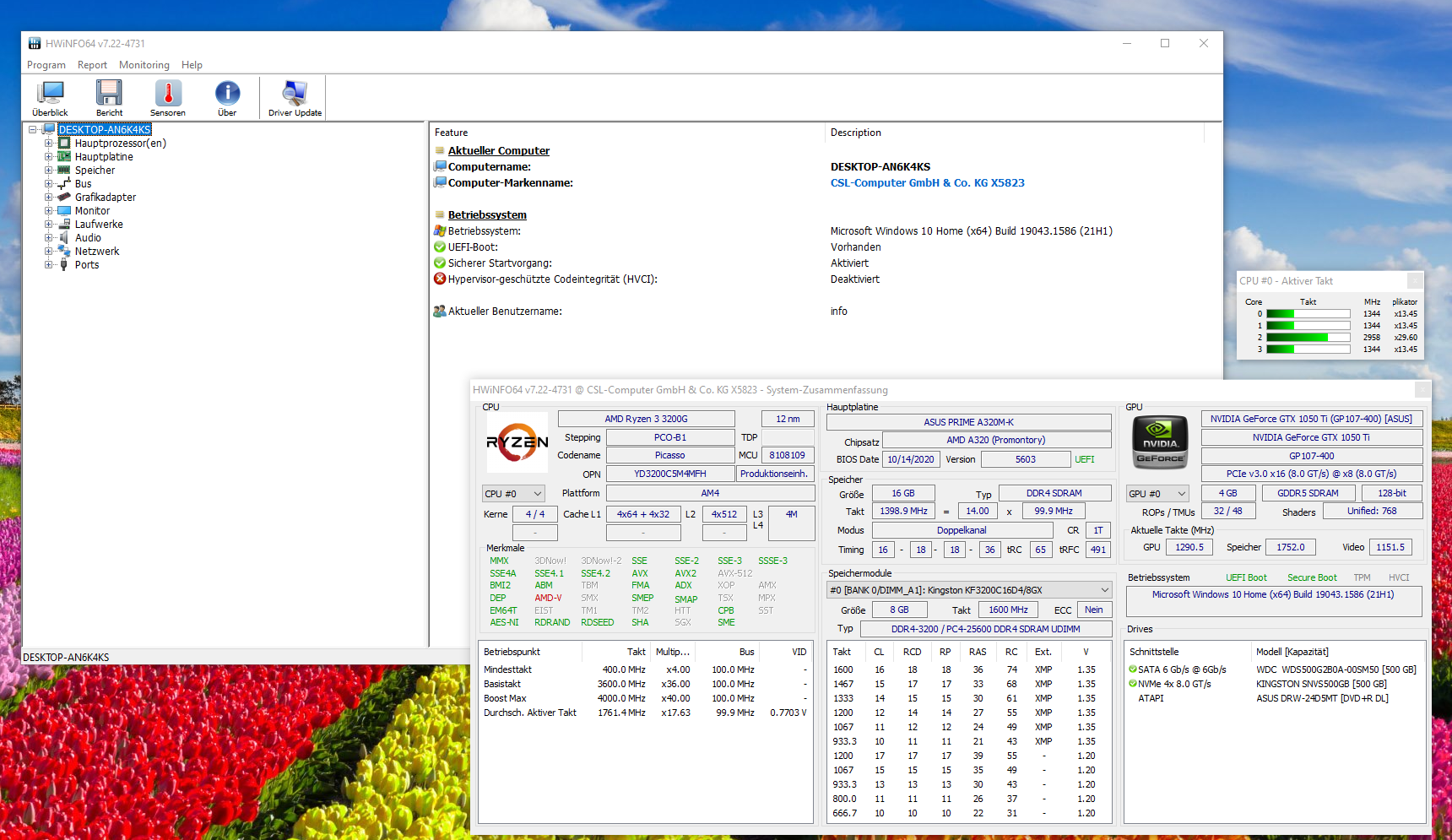
Task: Open the CPU #0 selector dropdown
Action: 513,494
